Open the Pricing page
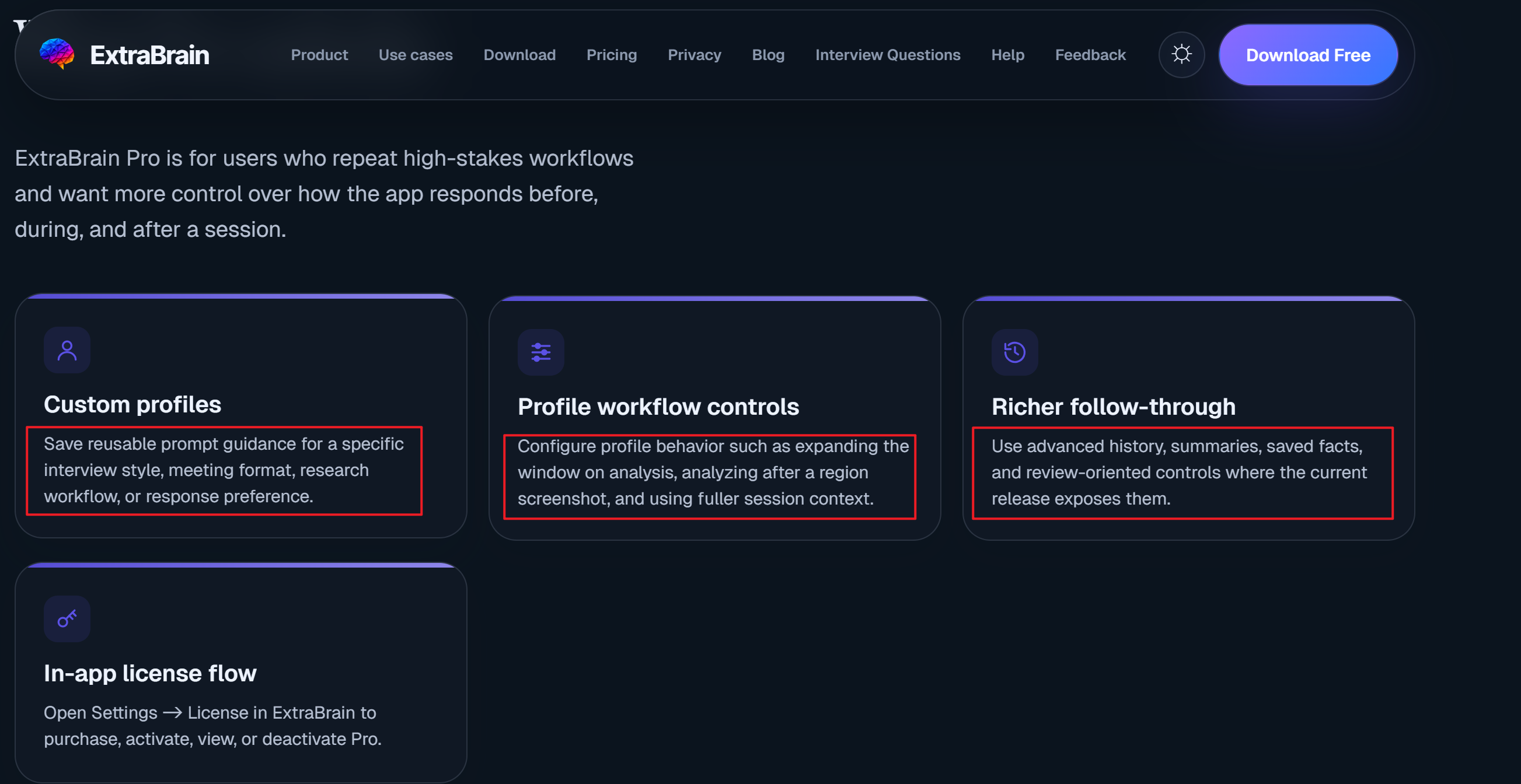The height and width of the screenshot is (784, 1521). (x=612, y=55)
